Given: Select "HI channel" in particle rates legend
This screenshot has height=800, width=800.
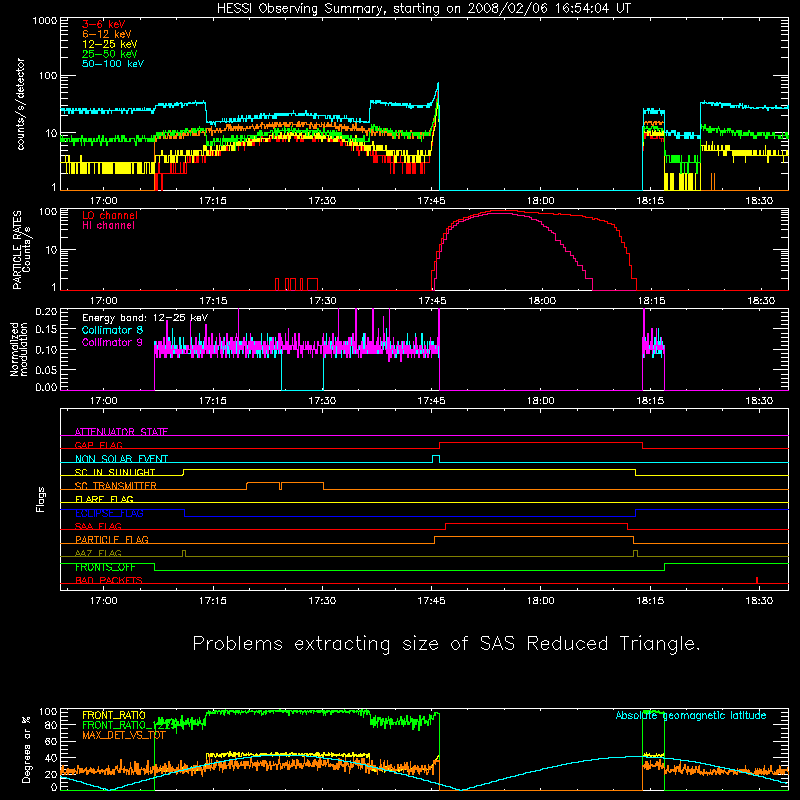Looking at the screenshot, I should [108, 226].
